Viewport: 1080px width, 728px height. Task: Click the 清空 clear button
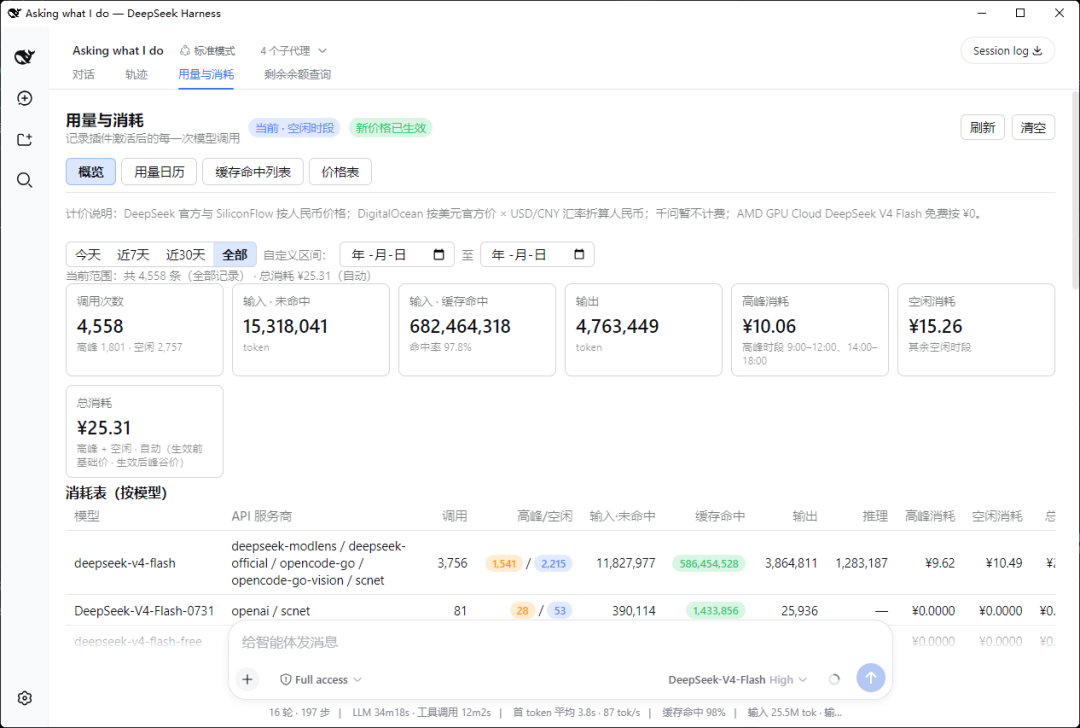1033,127
